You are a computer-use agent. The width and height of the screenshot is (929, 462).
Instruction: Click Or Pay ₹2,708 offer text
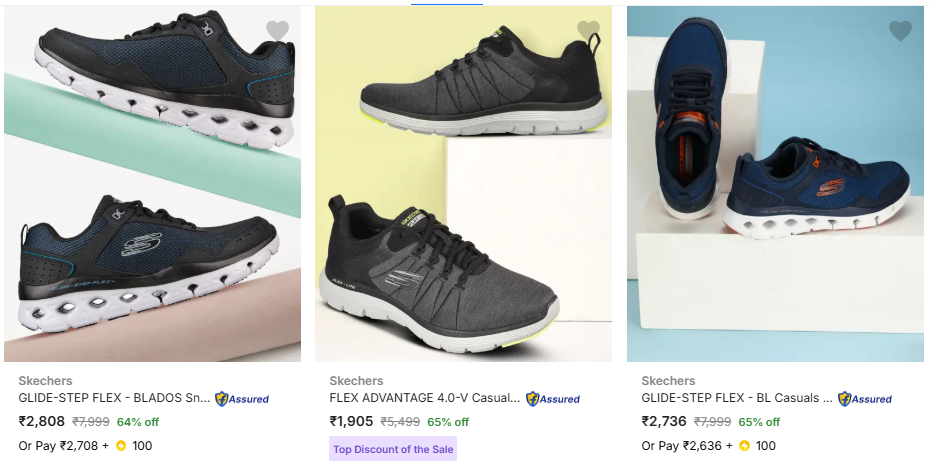coord(63,446)
